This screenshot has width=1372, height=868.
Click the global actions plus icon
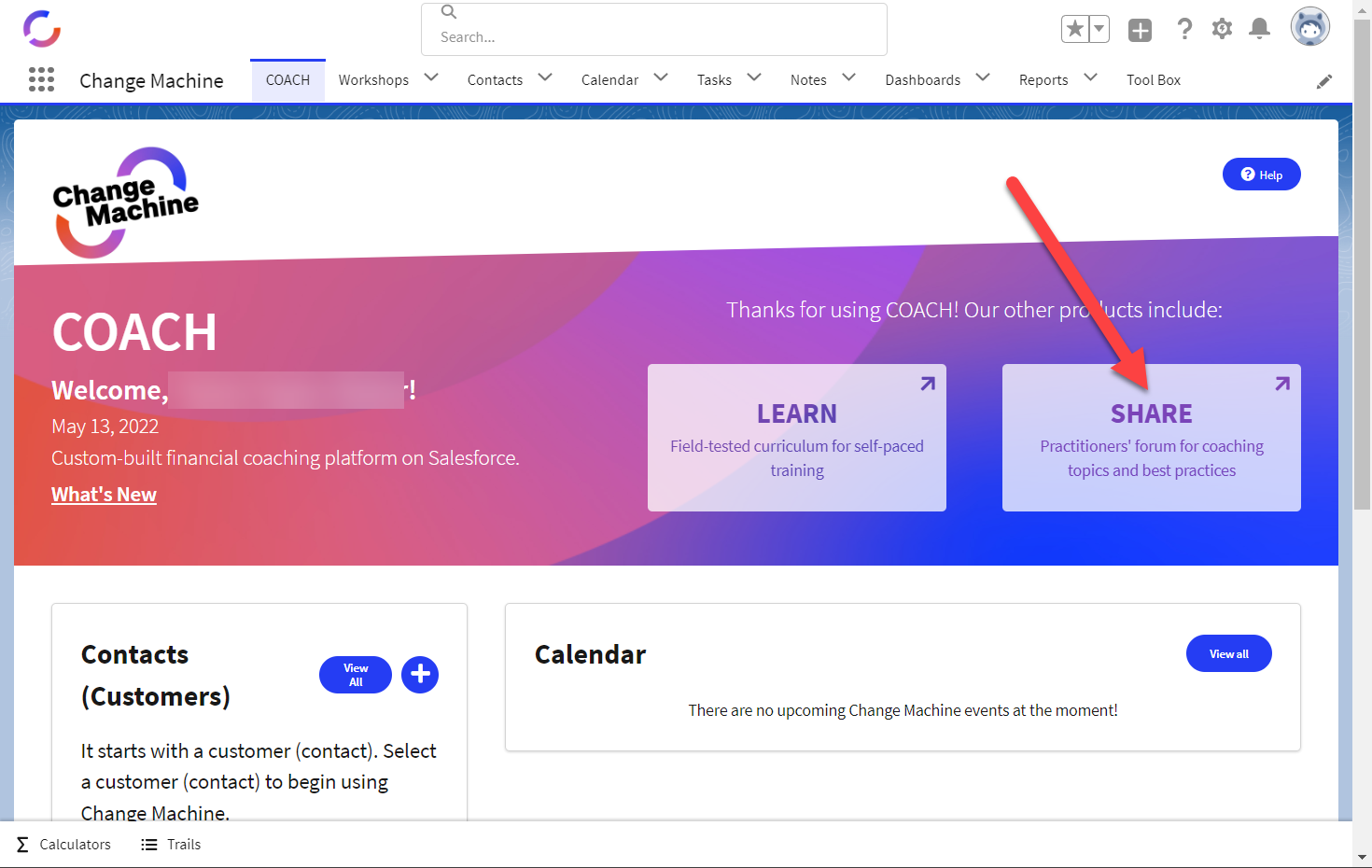click(1140, 30)
